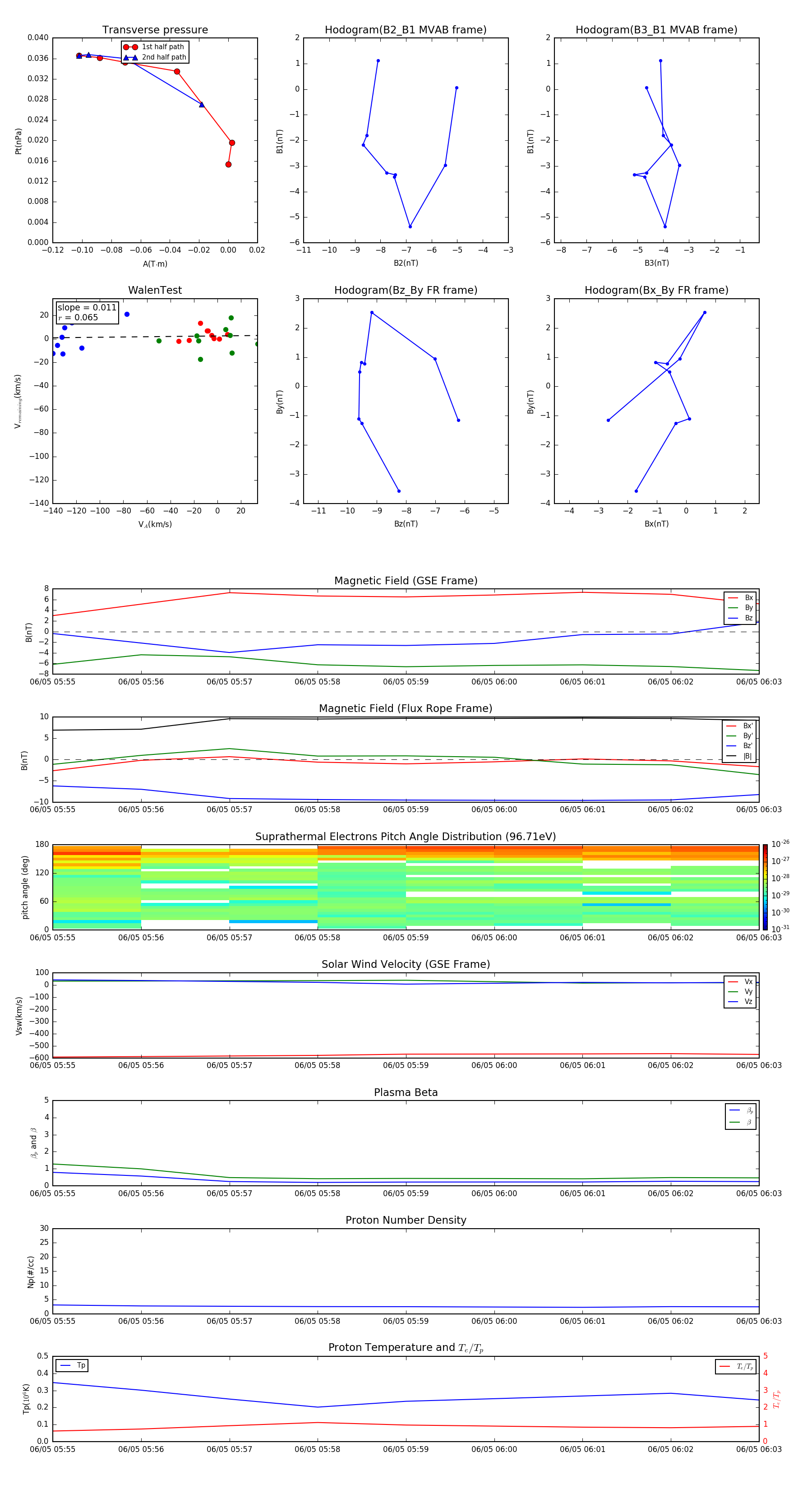Click the 'Vx' legend entry

pos(740,981)
